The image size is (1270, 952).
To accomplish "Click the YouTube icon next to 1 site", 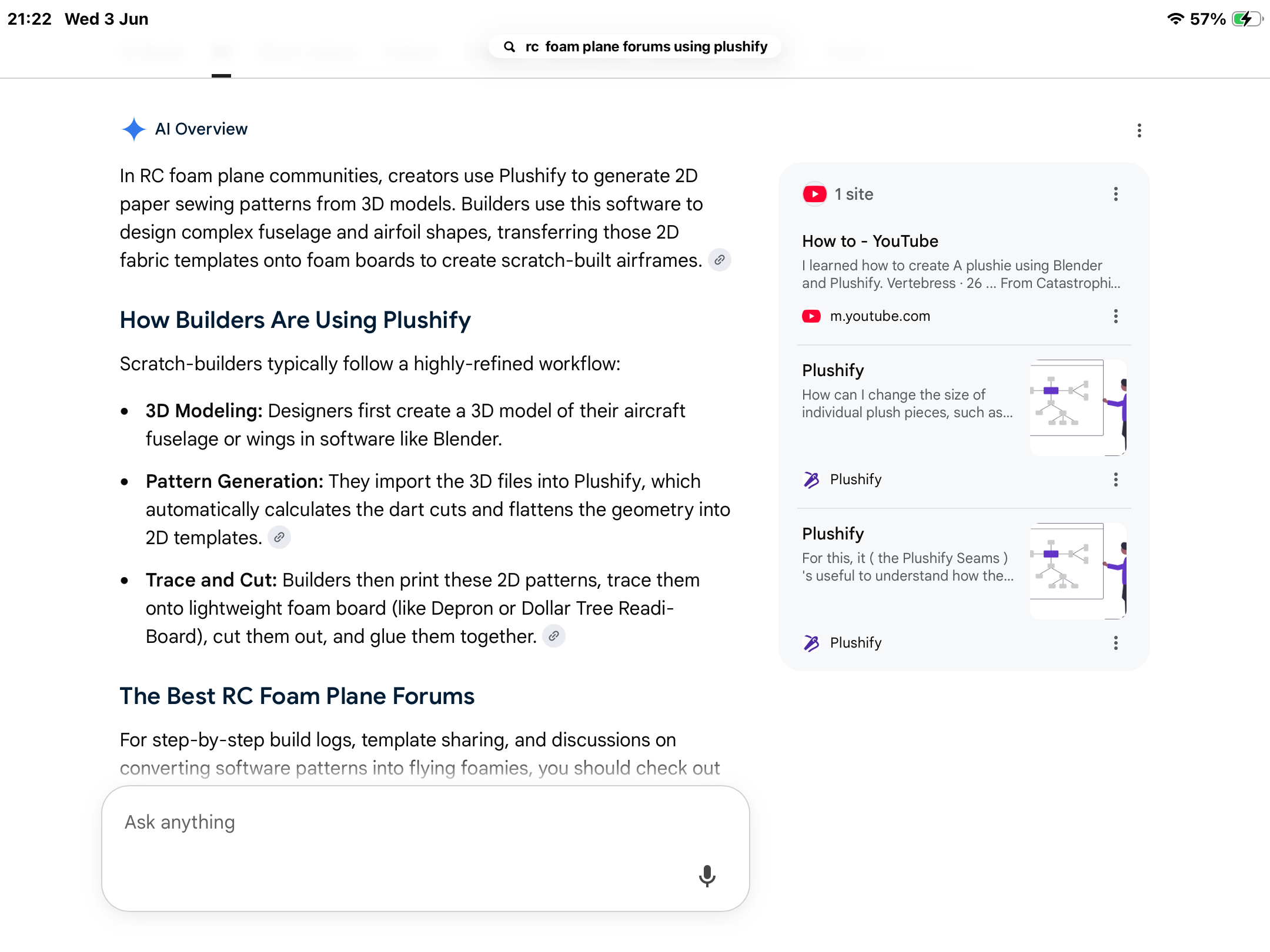I will [815, 194].
